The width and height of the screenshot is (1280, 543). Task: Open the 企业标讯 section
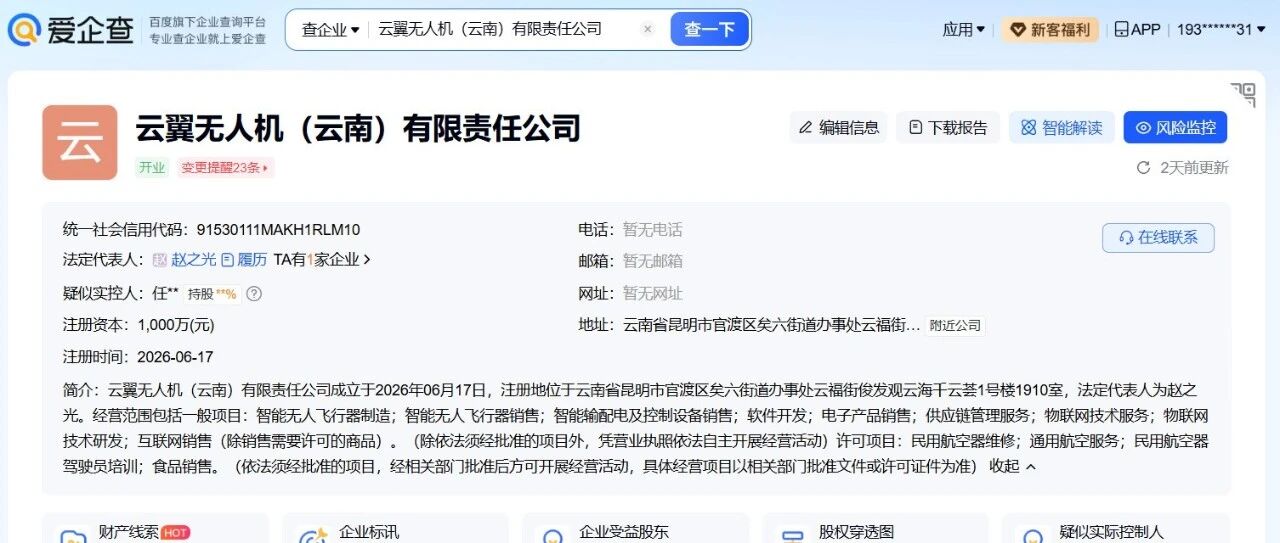coord(395,533)
